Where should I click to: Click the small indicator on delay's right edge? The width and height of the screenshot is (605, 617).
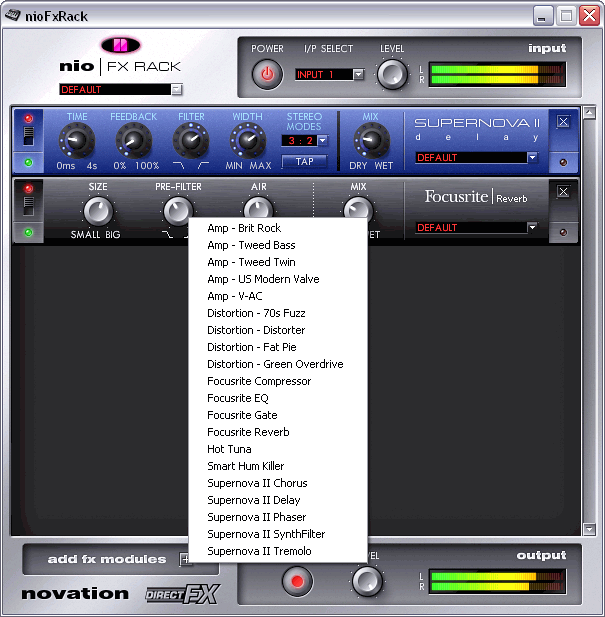(563, 163)
